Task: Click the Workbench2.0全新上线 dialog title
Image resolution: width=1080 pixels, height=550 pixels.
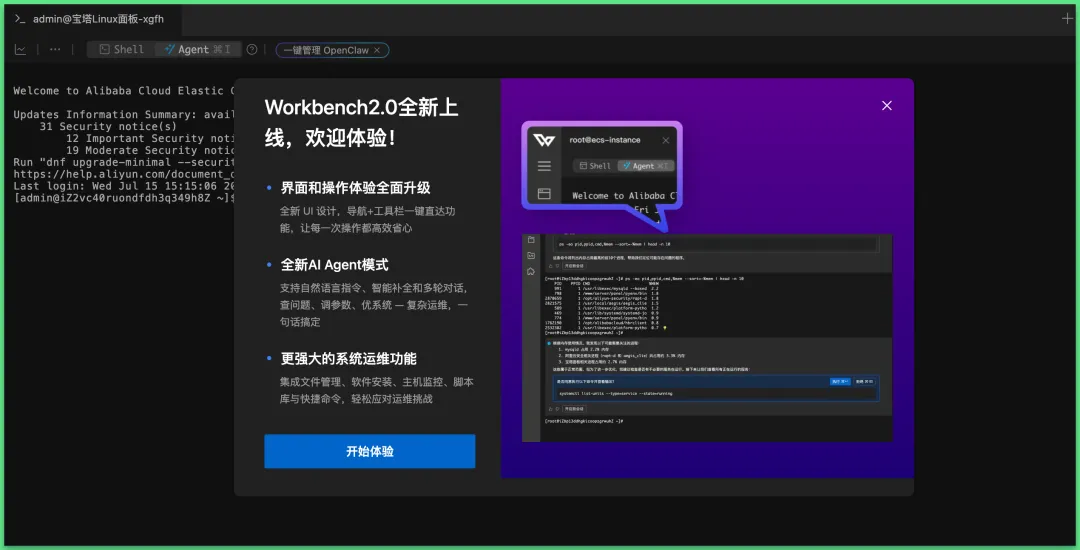Action: point(362,123)
